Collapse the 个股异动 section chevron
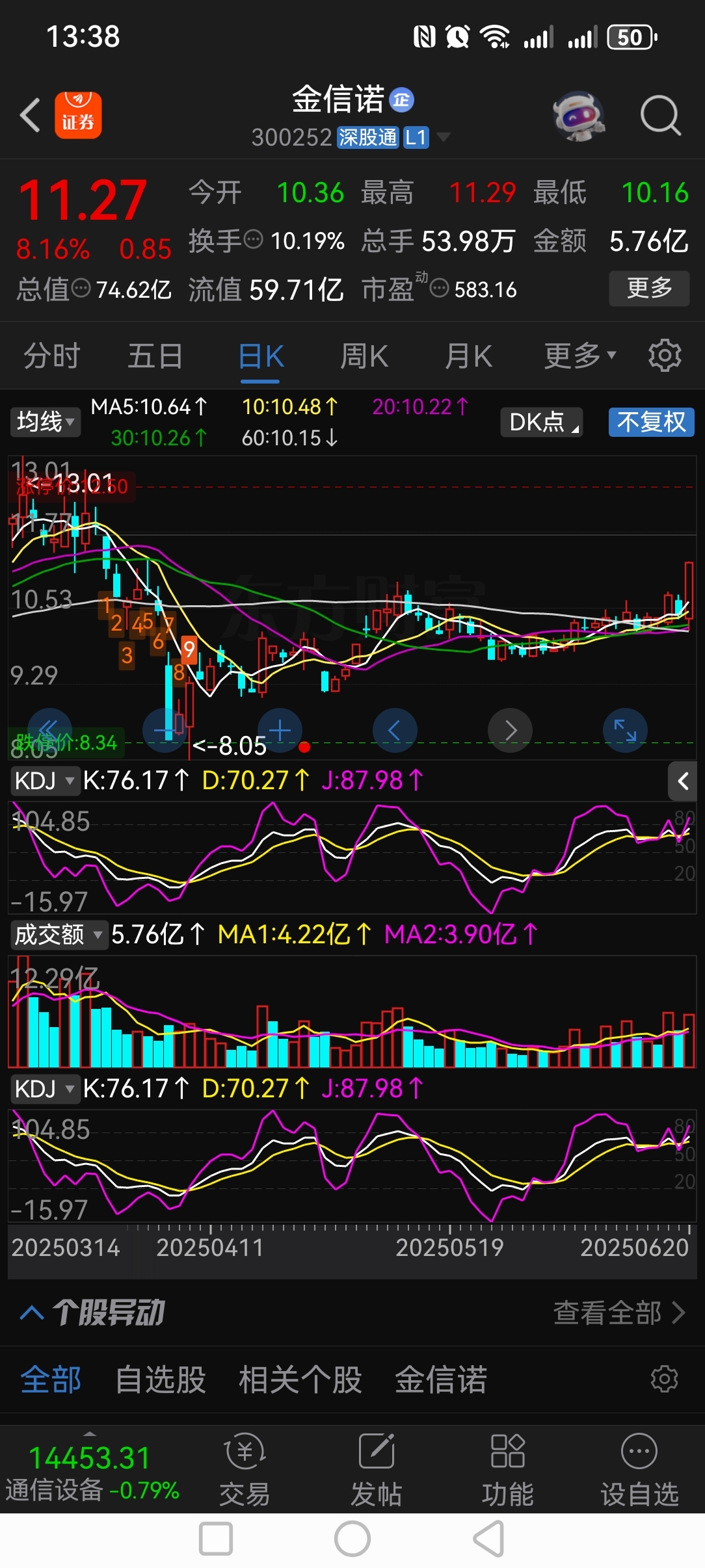 (32, 1313)
